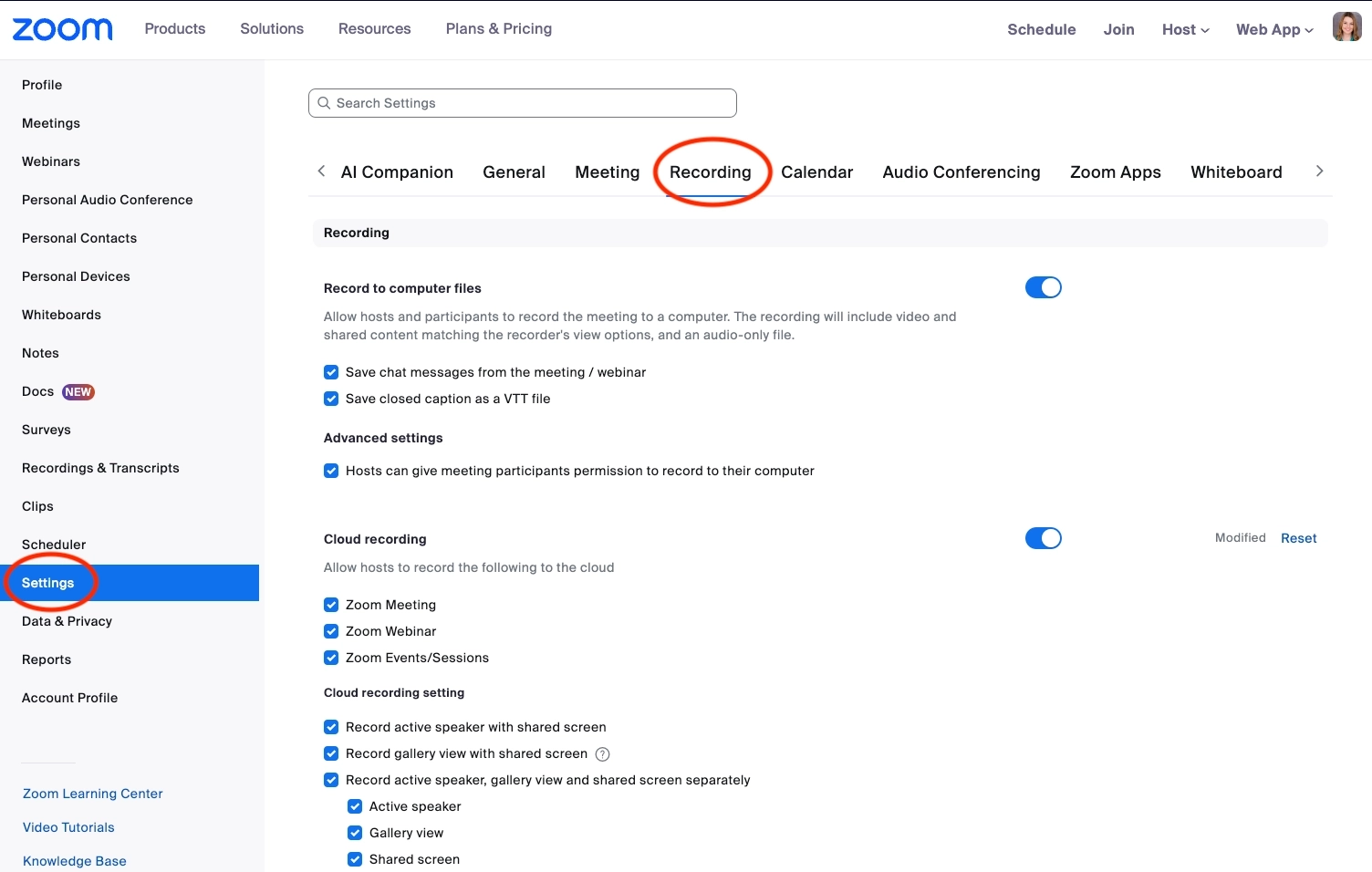Image resolution: width=1372 pixels, height=872 pixels.
Task: Switch to General settings tab
Action: [x=514, y=172]
